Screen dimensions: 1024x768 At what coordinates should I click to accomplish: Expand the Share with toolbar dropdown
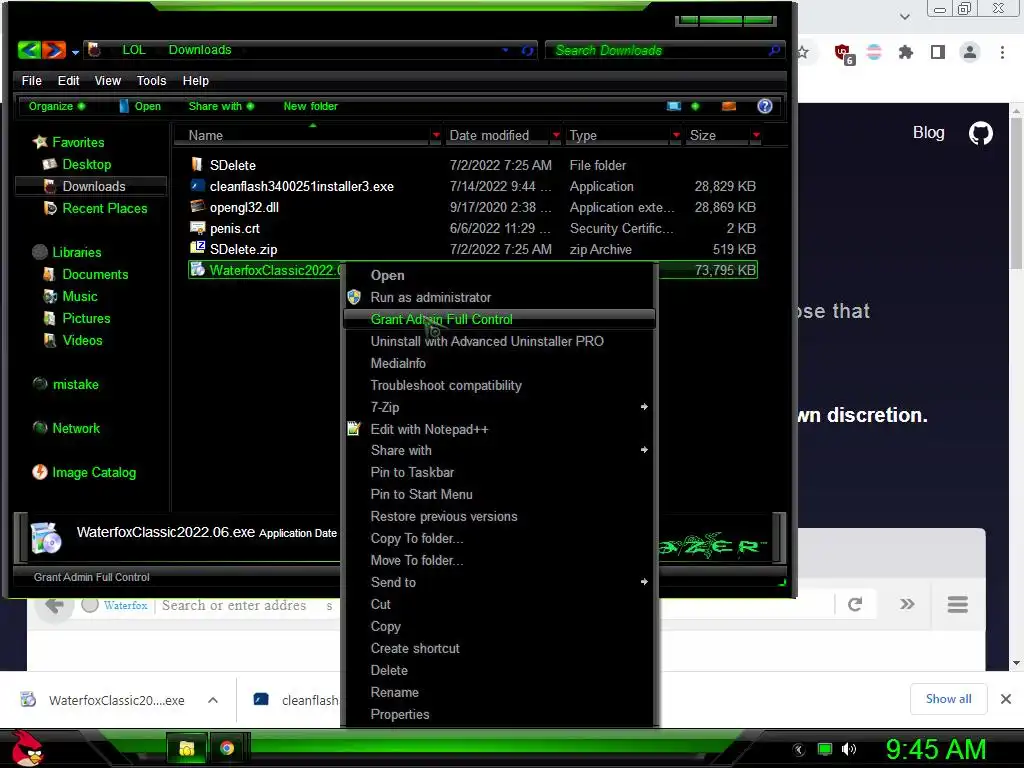tap(221, 106)
